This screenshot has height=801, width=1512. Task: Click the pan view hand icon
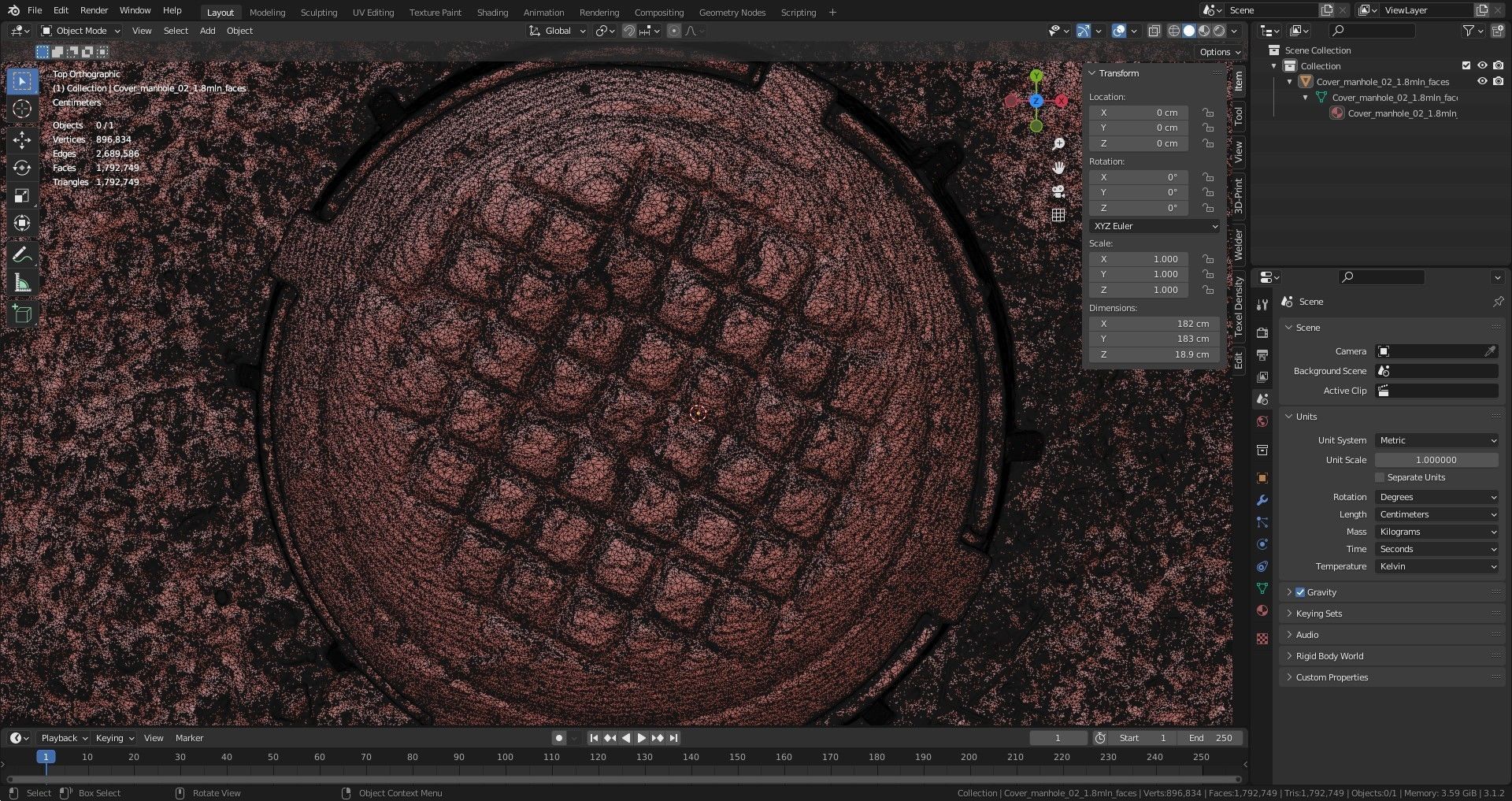[x=1058, y=168]
